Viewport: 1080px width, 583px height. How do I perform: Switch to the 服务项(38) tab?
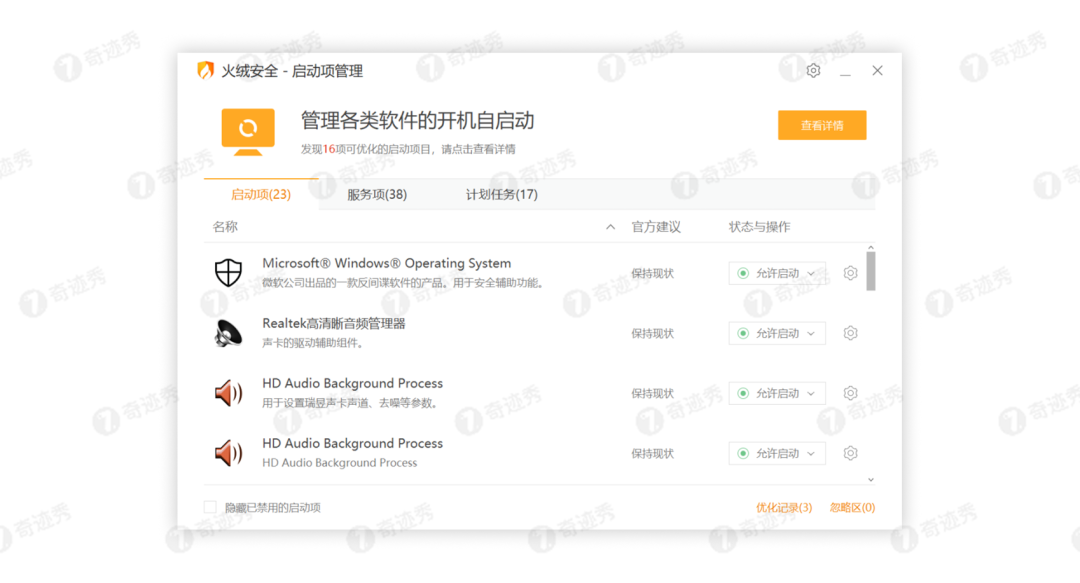pos(377,194)
